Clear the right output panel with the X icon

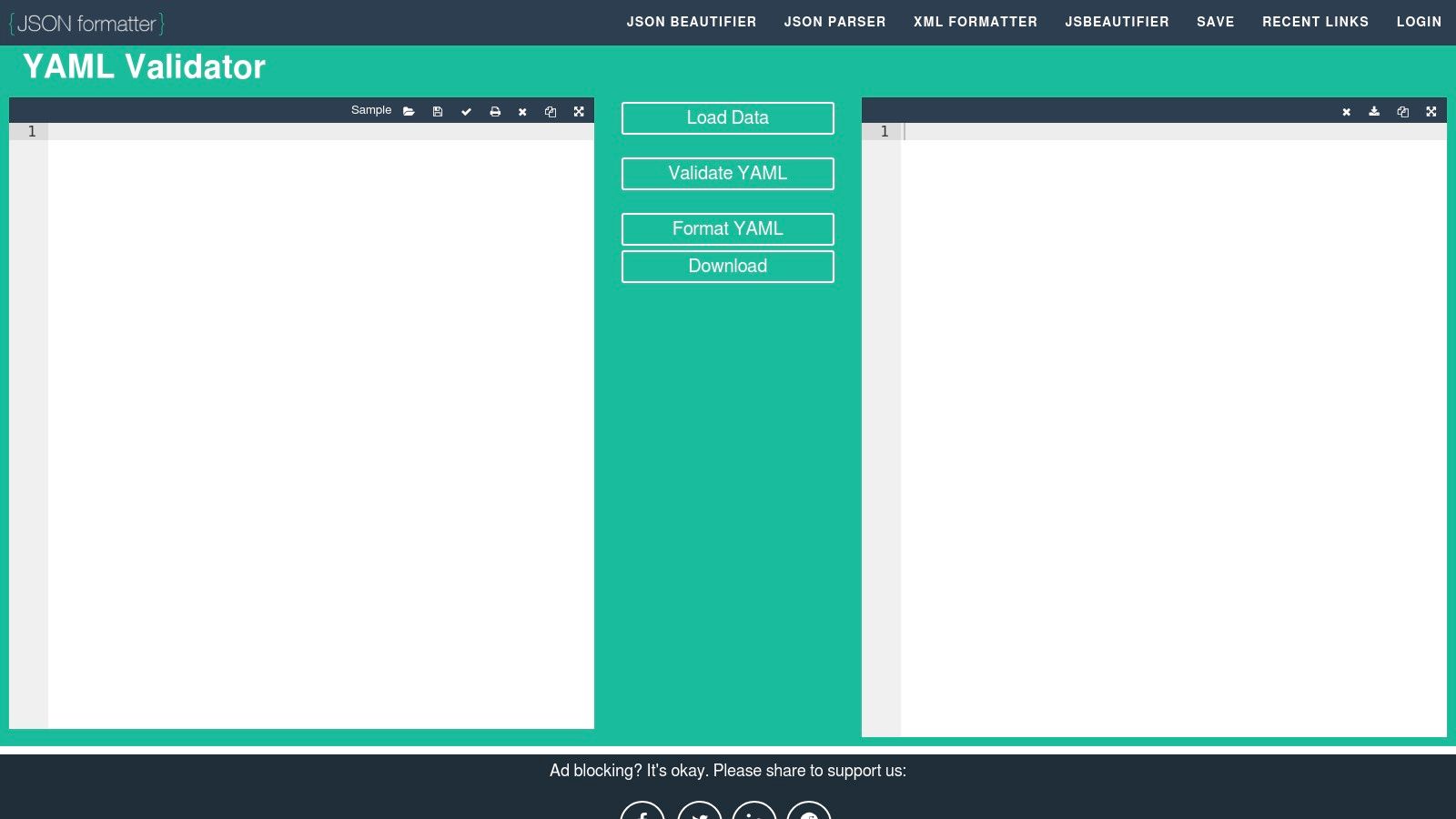(1346, 111)
